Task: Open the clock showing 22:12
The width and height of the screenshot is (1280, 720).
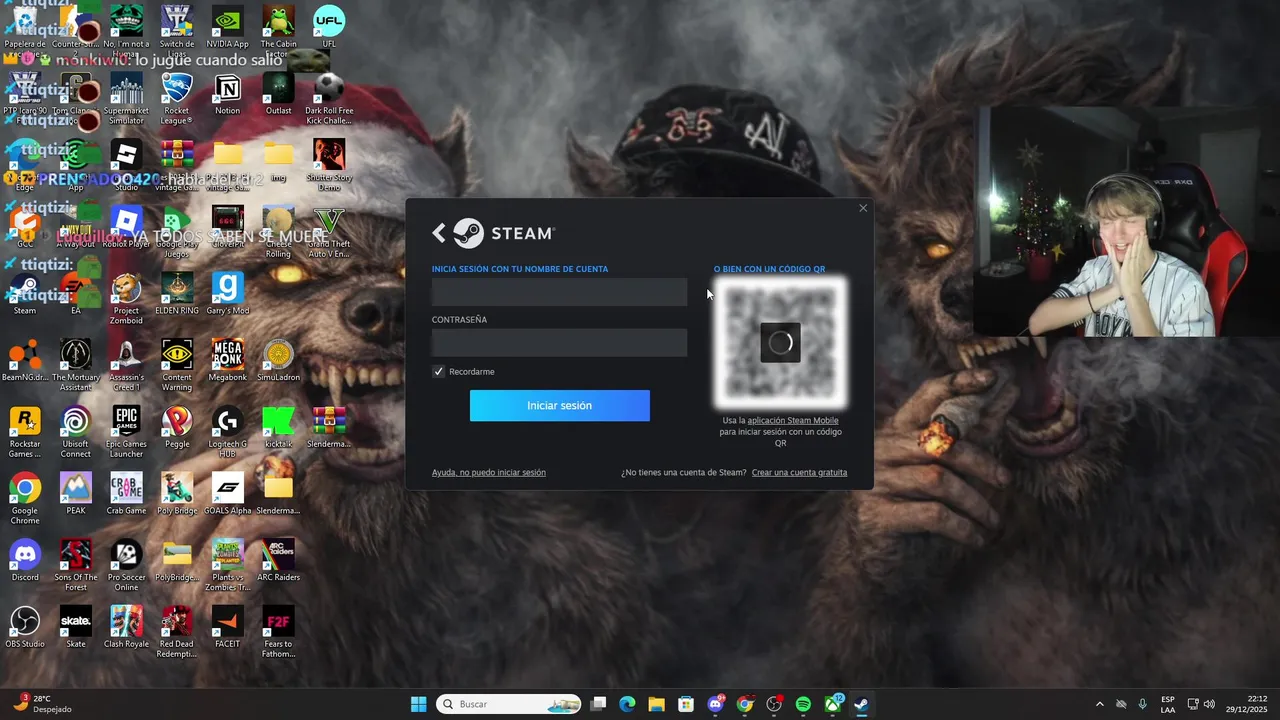Action: click(x=1246, y=704)
